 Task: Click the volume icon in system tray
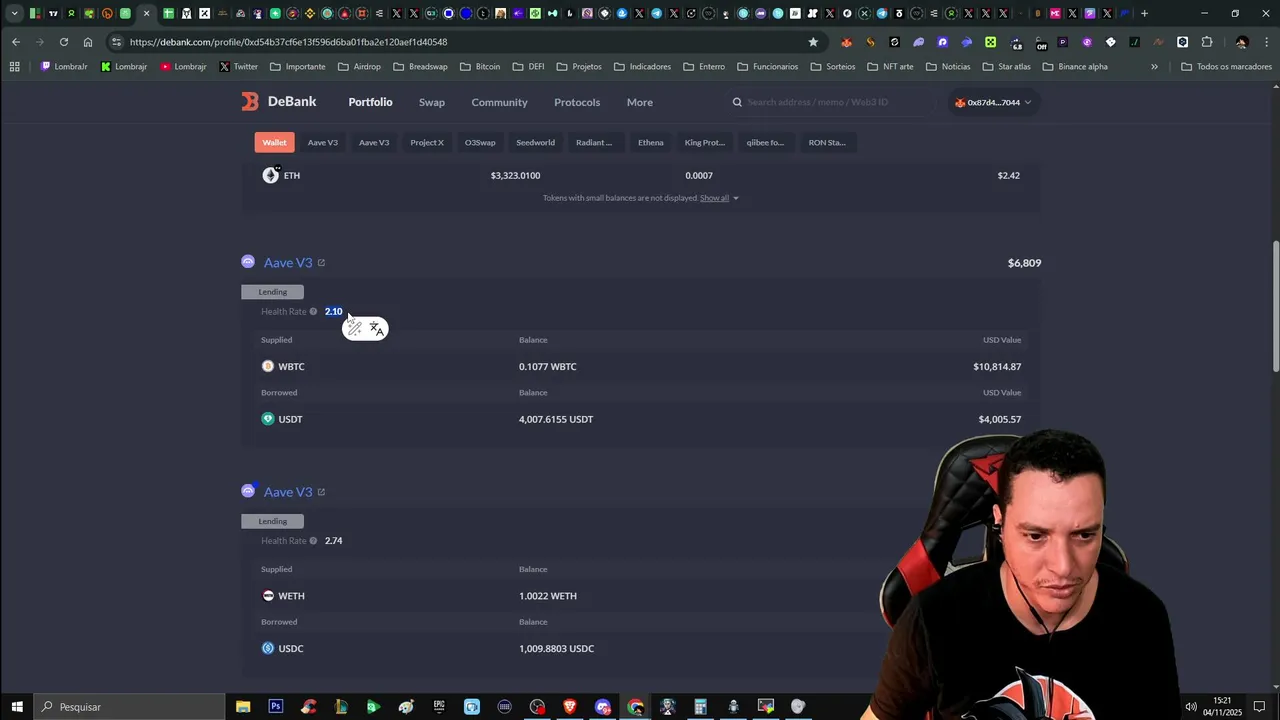pos(1190,707)
